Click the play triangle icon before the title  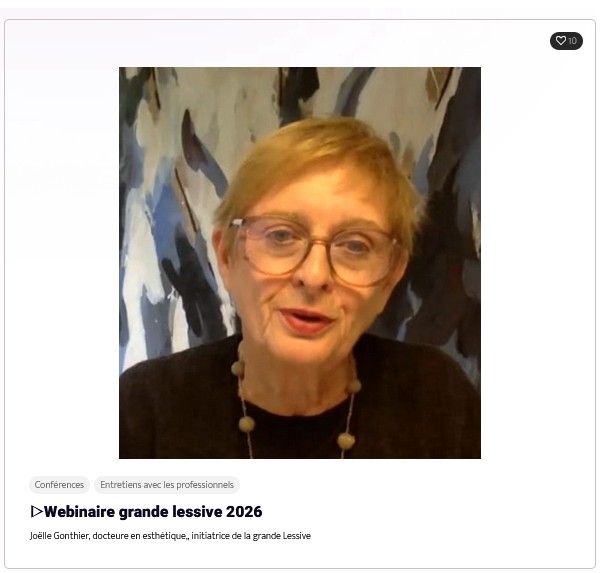point(37,512)
